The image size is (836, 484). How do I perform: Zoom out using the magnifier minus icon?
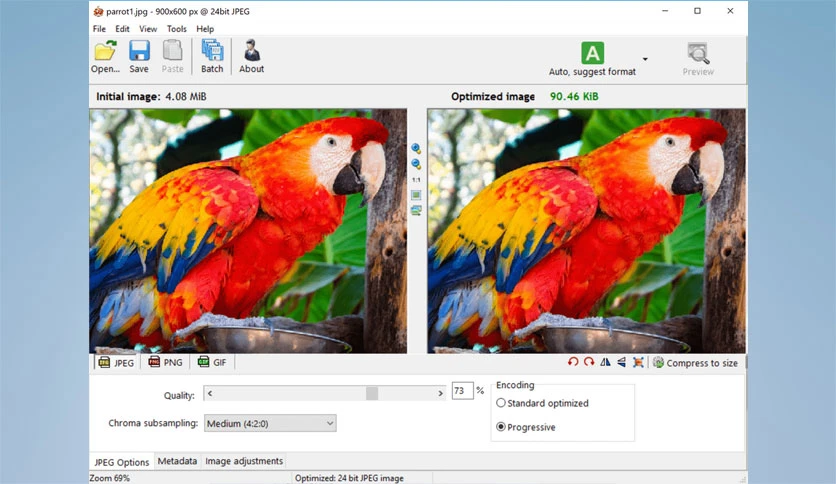(416, 164)
